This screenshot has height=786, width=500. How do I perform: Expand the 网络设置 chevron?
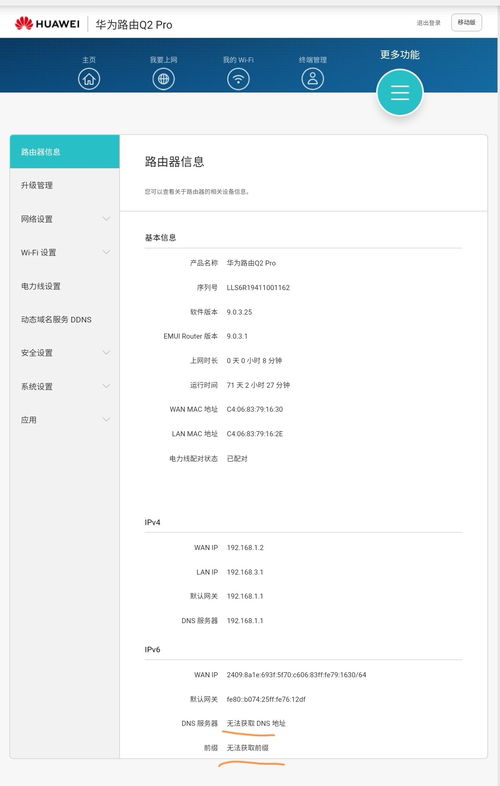(x=106, y=219)
